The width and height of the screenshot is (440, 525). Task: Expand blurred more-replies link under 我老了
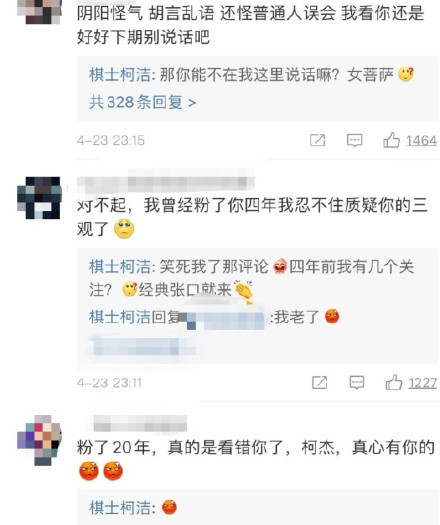(141, 346)
